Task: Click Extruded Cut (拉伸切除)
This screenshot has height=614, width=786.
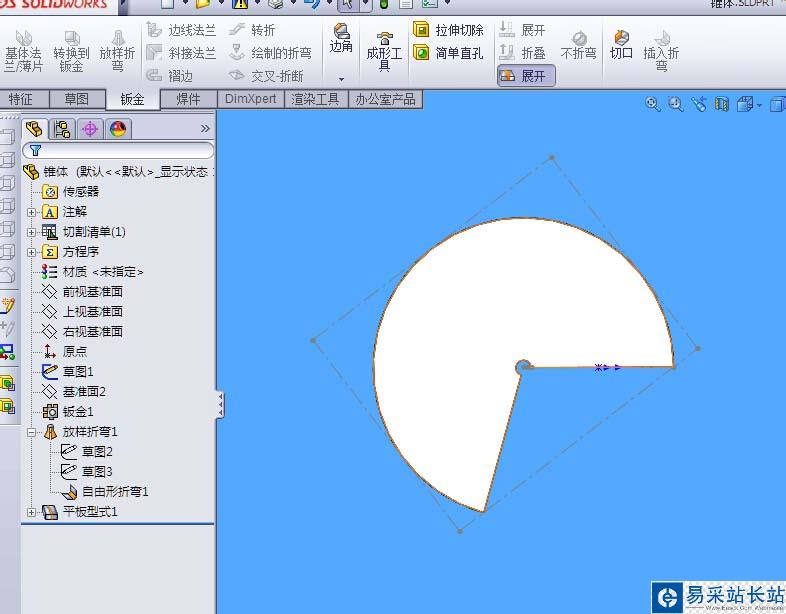Action: pos(449,30)
